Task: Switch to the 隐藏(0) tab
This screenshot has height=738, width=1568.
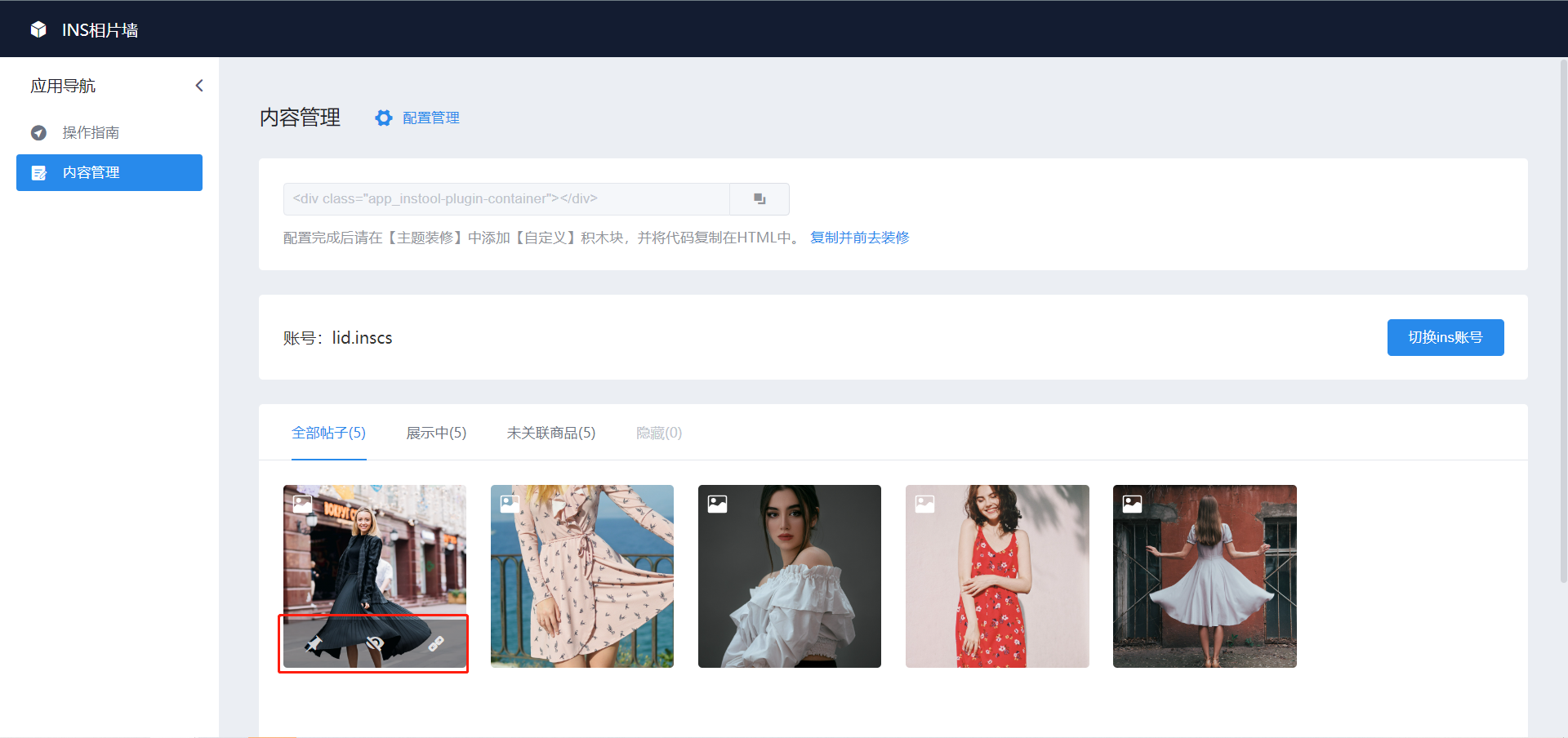Action: 659,433
